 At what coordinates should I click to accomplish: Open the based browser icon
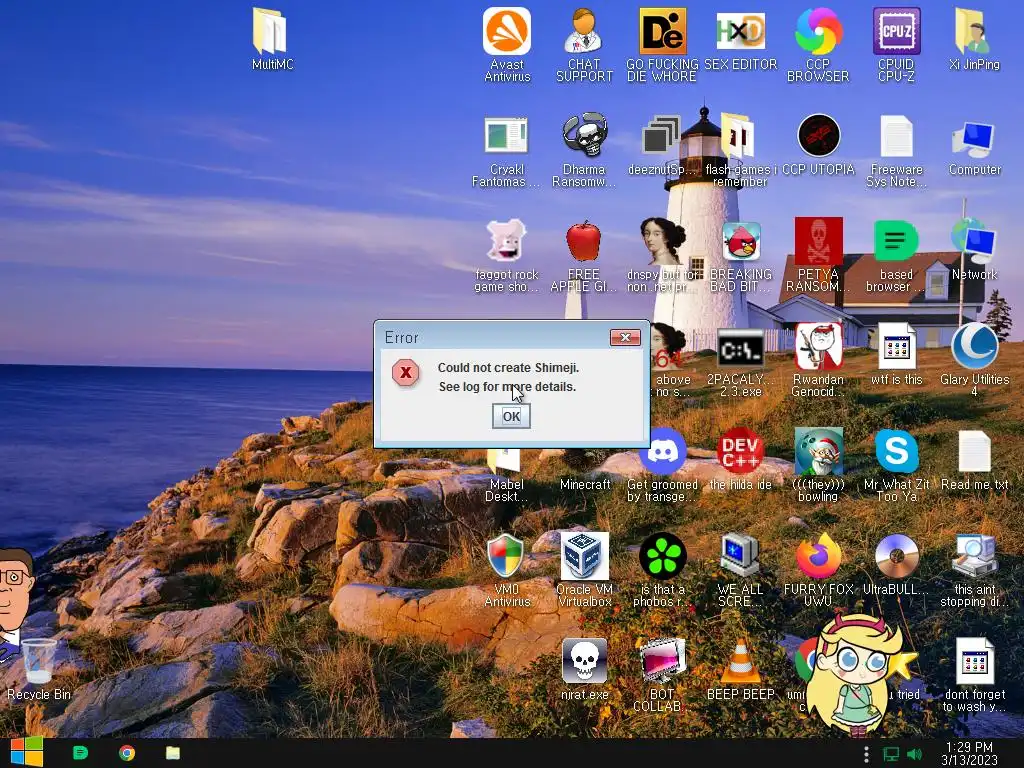coord(896,256)
